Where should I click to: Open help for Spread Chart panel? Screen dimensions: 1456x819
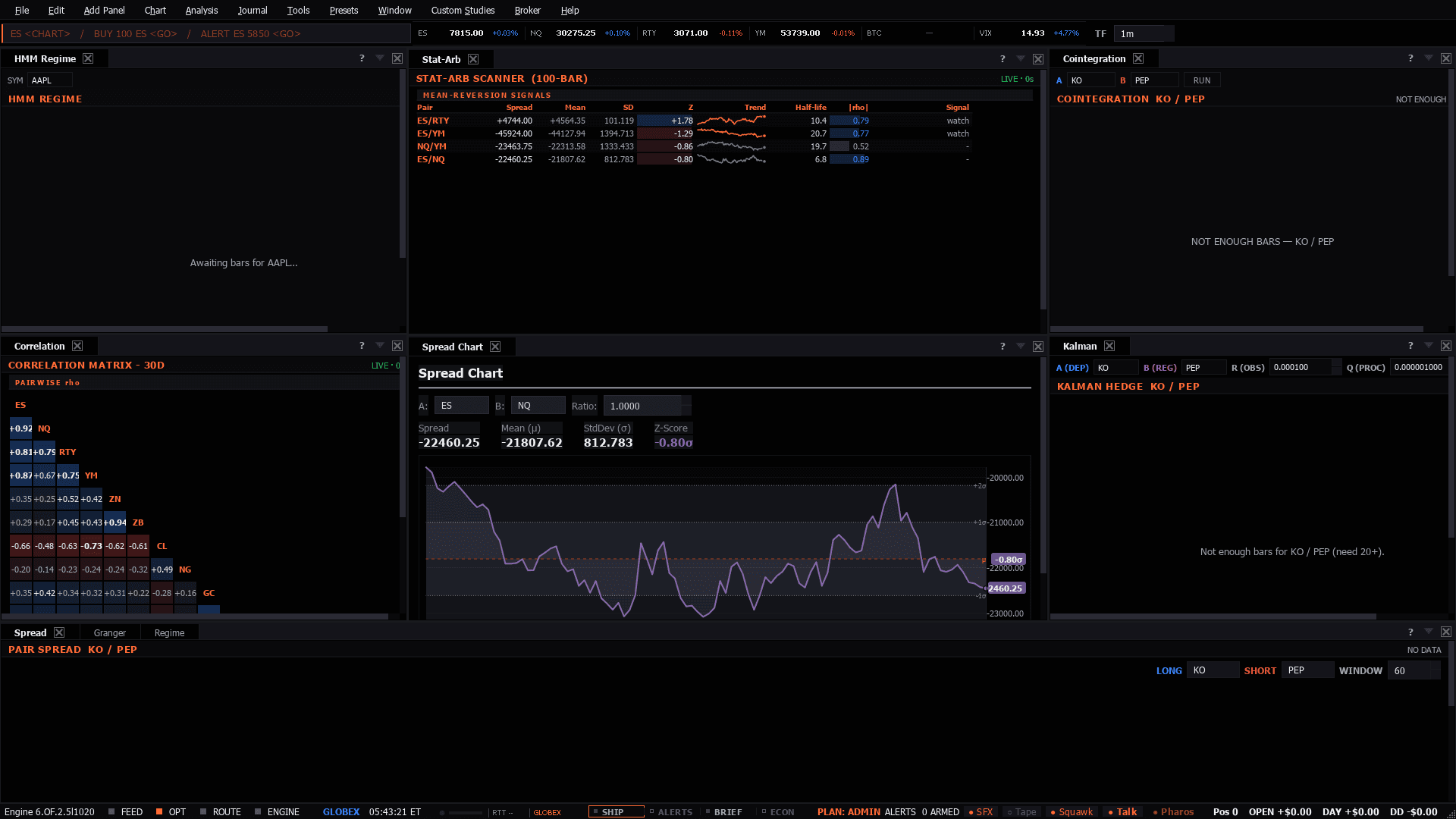click(1003, 347)
